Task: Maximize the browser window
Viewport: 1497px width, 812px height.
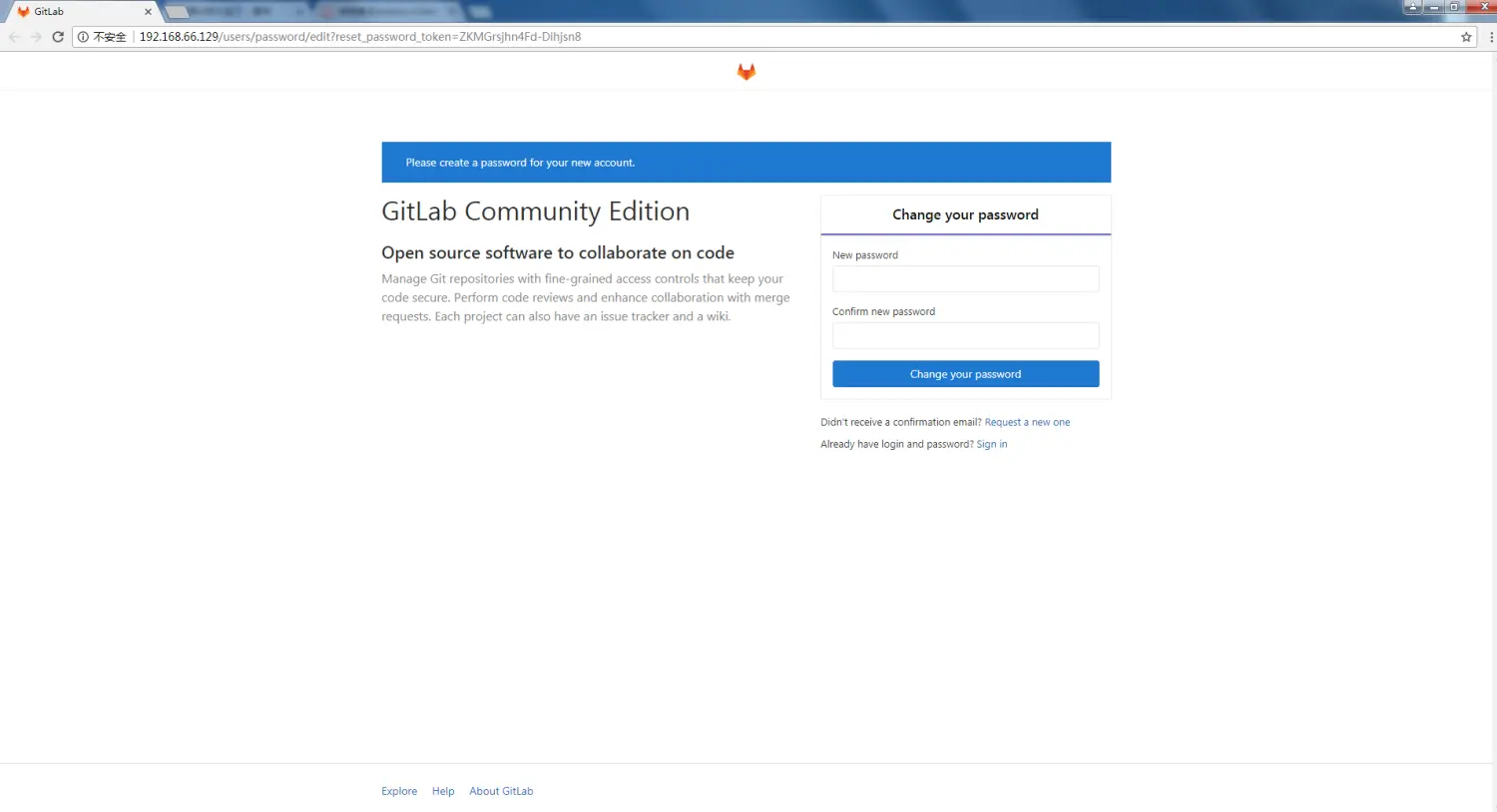Action: 1454,7
